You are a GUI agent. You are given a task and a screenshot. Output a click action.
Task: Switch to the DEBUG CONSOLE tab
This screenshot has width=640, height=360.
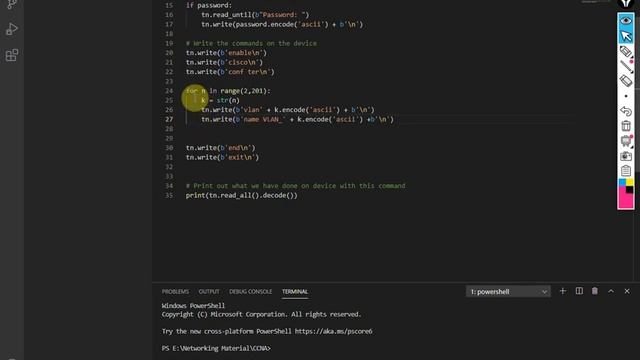[250, 291]
